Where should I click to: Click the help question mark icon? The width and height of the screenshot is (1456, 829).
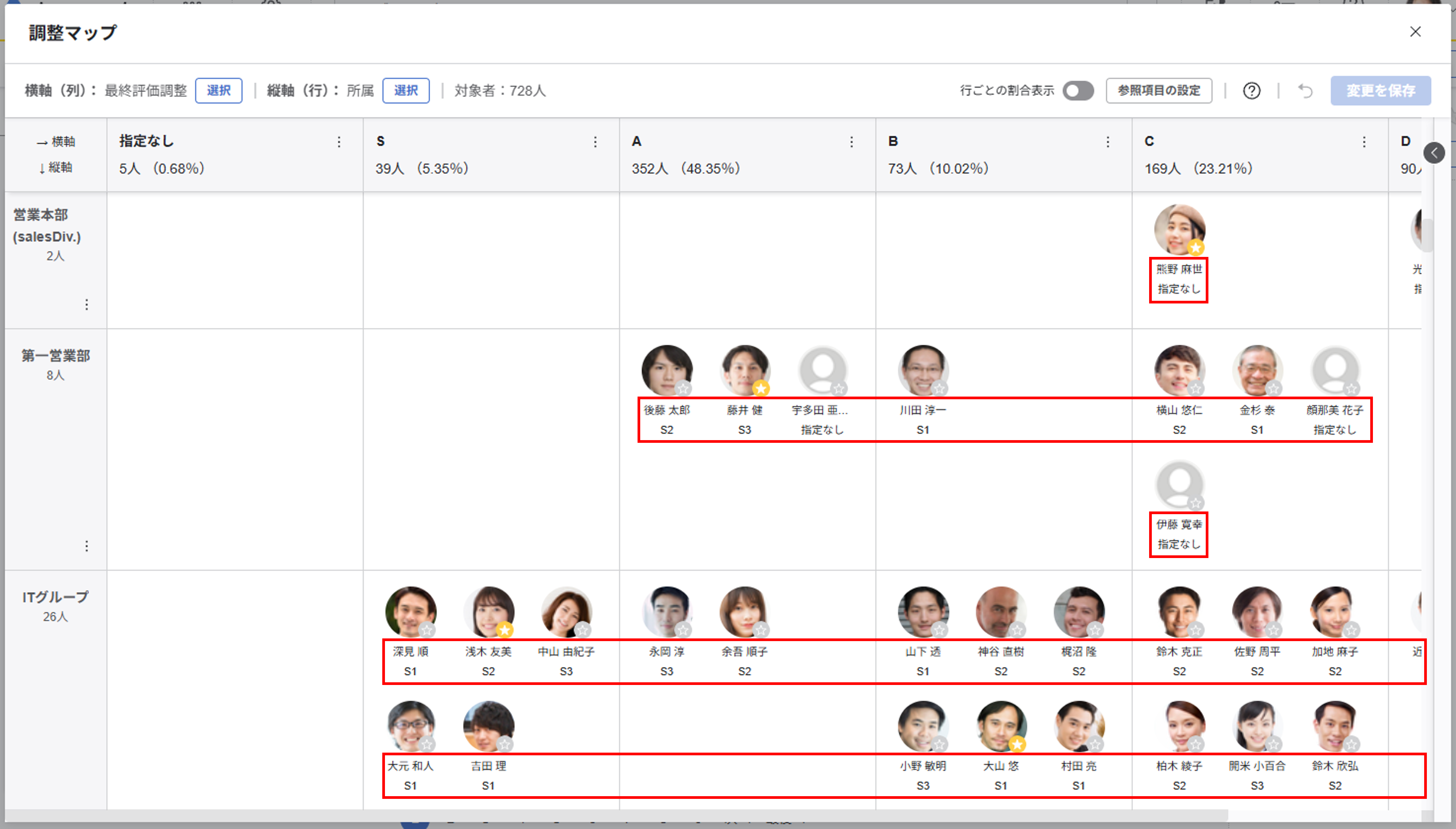(1251, 90)
